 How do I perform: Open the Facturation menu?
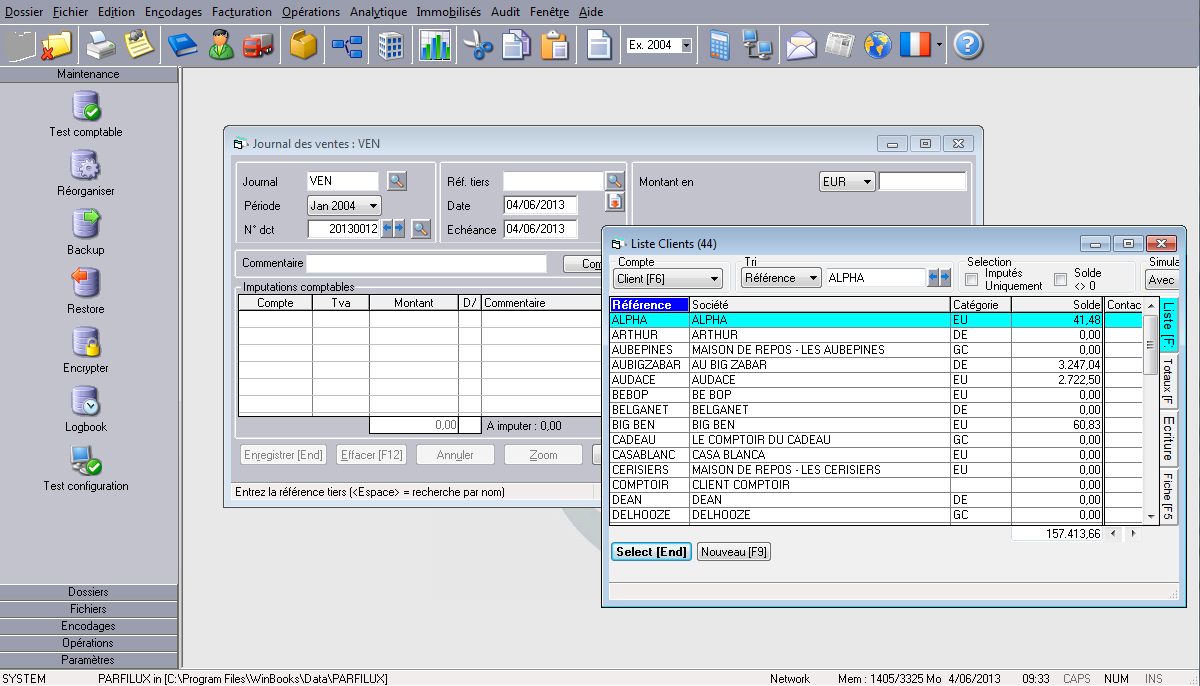[242, 12]
